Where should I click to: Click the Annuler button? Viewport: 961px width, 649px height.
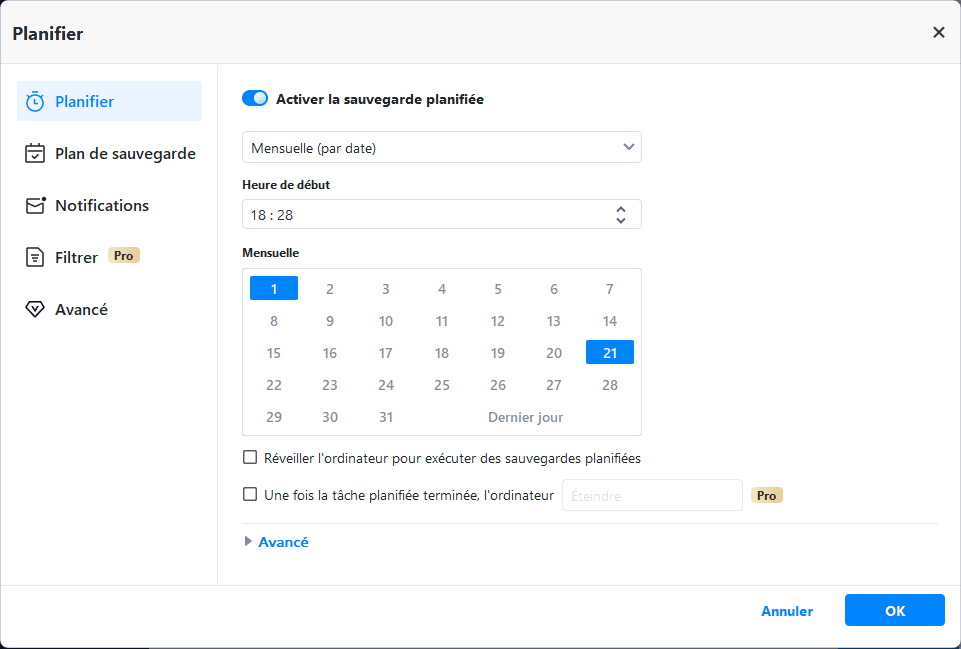[787, 611]
